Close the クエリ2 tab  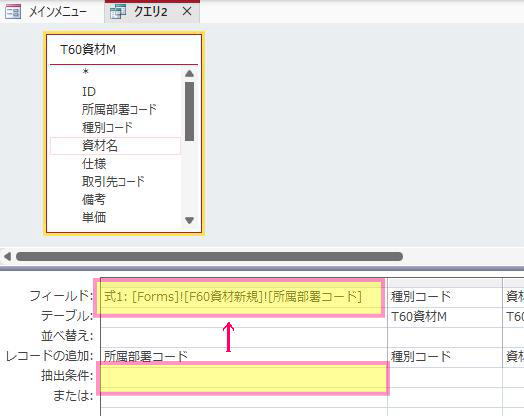[x=187, y=12]
